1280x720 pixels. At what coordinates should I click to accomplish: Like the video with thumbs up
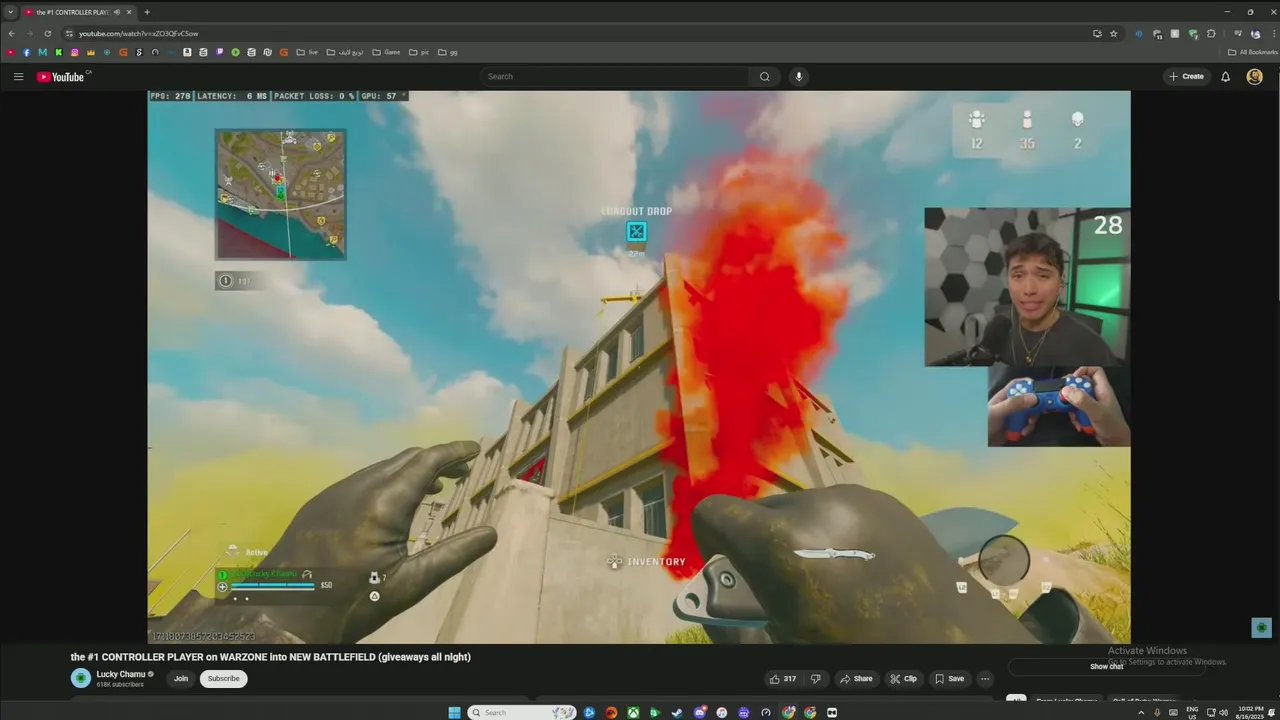pos(783,678)
